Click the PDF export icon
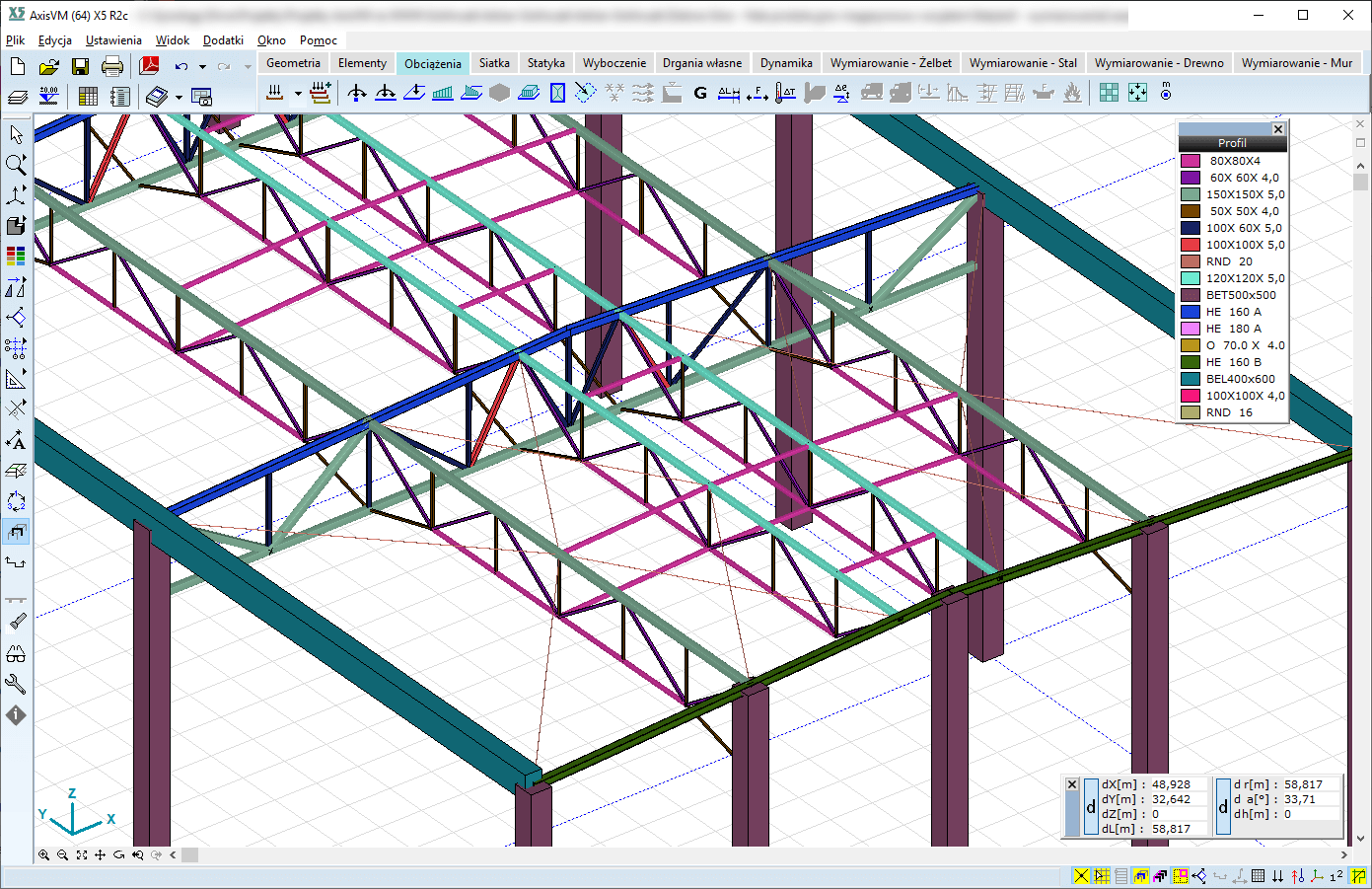 tap(149, 67)
